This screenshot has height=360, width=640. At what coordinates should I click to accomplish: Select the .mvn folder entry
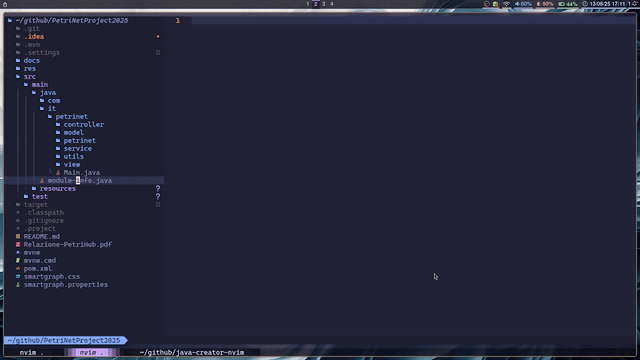(31, 44)
